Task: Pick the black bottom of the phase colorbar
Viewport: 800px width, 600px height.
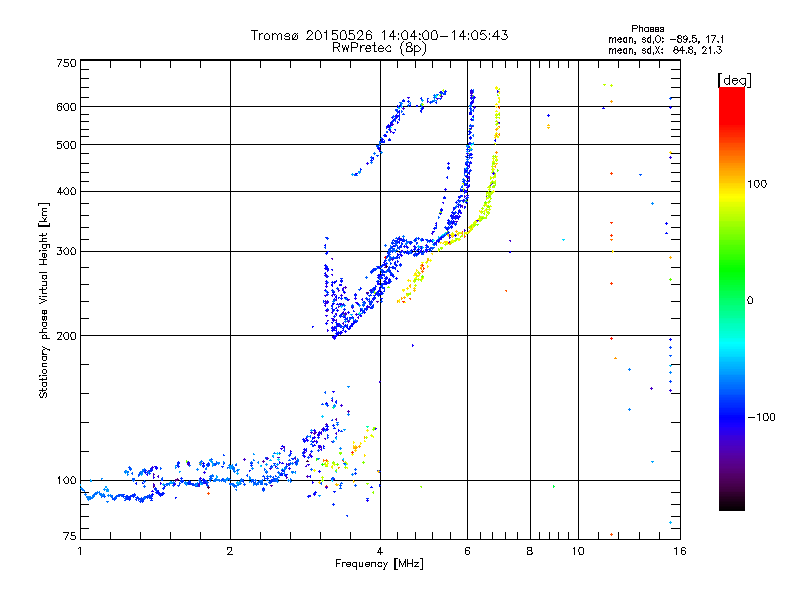Action: [732, 503]
